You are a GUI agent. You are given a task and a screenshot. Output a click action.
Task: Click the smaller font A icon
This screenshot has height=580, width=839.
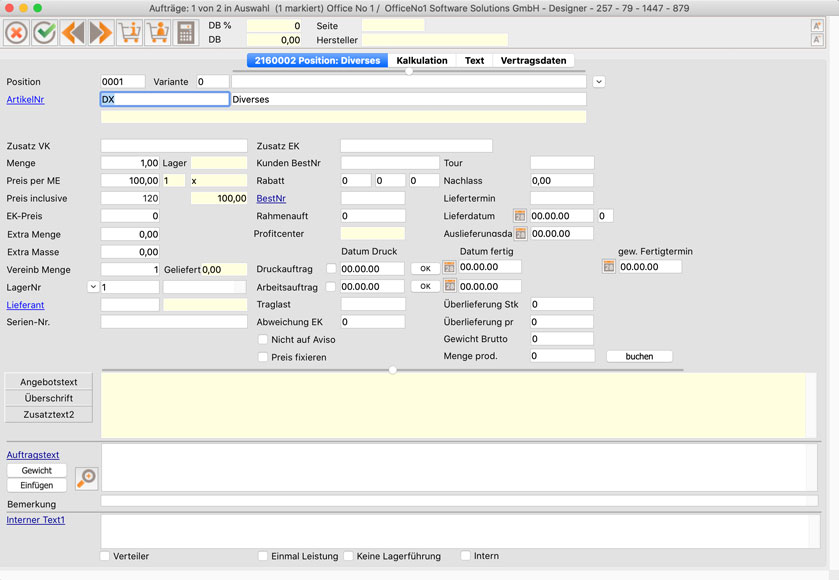point(817,40)
